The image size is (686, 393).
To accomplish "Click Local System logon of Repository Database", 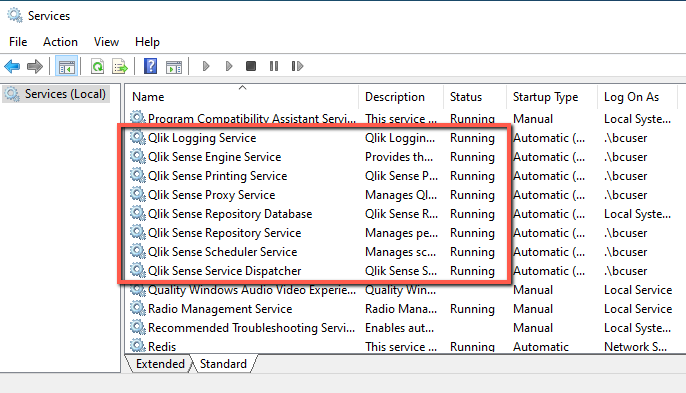I will [x=637, y=214].
